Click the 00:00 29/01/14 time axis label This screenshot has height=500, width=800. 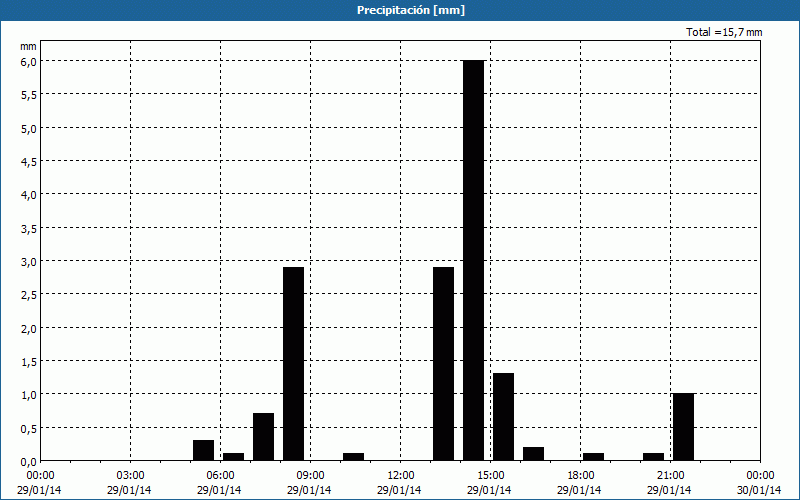pos(39,483)
